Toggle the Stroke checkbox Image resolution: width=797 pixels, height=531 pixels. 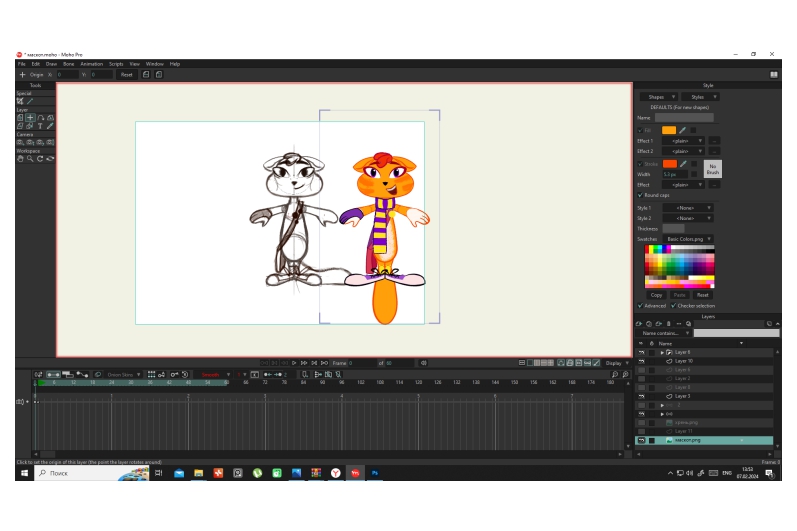[640, 164]
